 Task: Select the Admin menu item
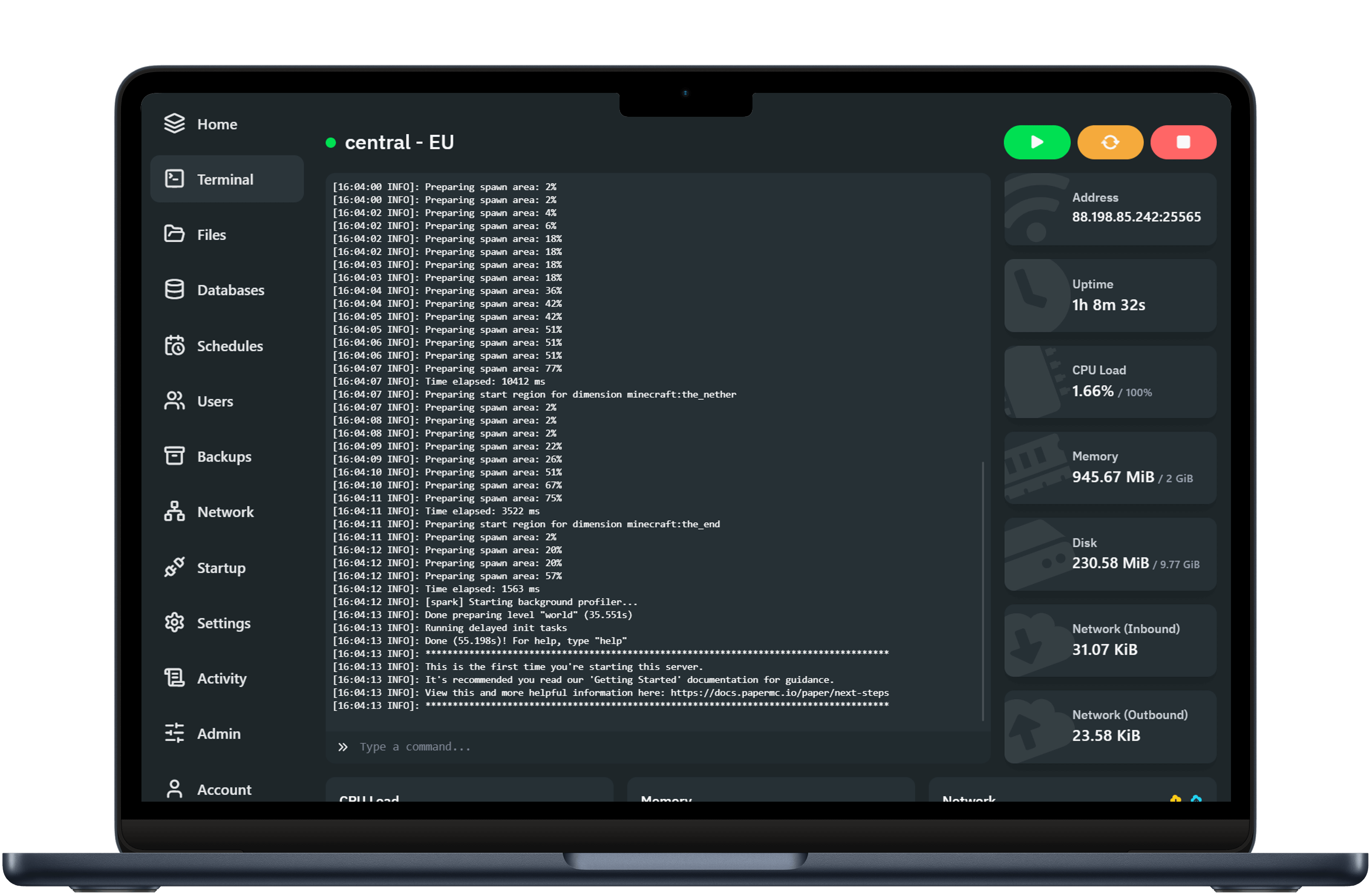(x=218, y=733)
